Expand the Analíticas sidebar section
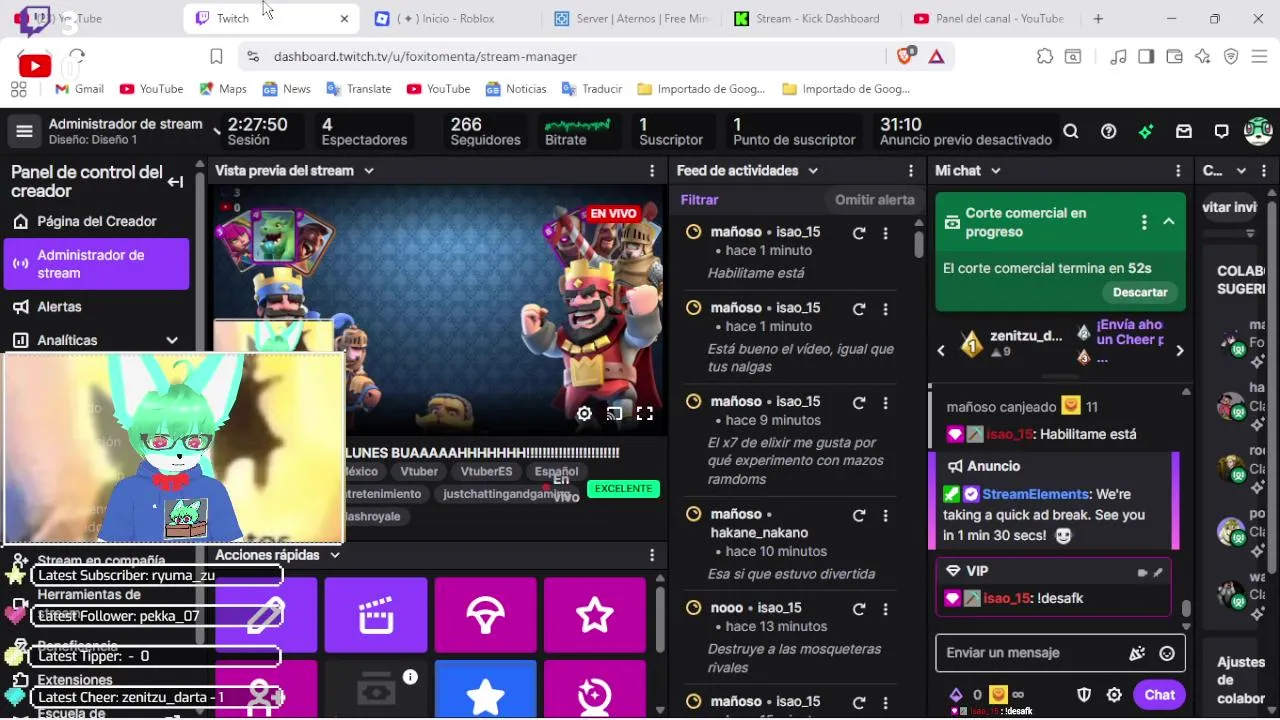Image resolution: width=1280 pixels, height=720 pixels. pos(172,341)
